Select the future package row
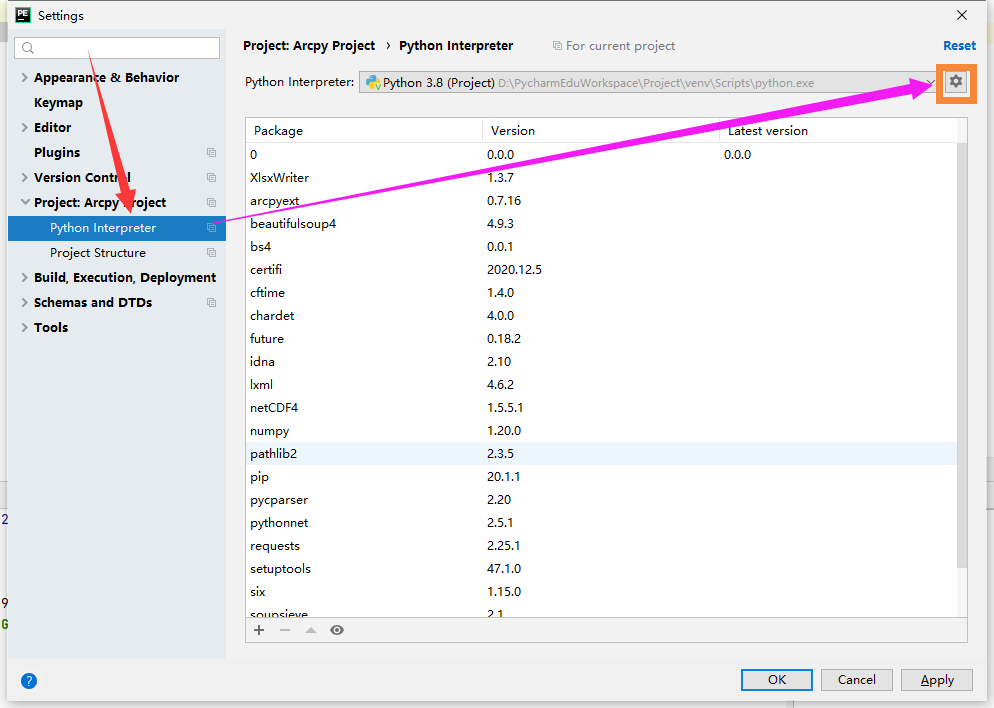This screenshot has height=708, width=994. [x=601, y=338]
